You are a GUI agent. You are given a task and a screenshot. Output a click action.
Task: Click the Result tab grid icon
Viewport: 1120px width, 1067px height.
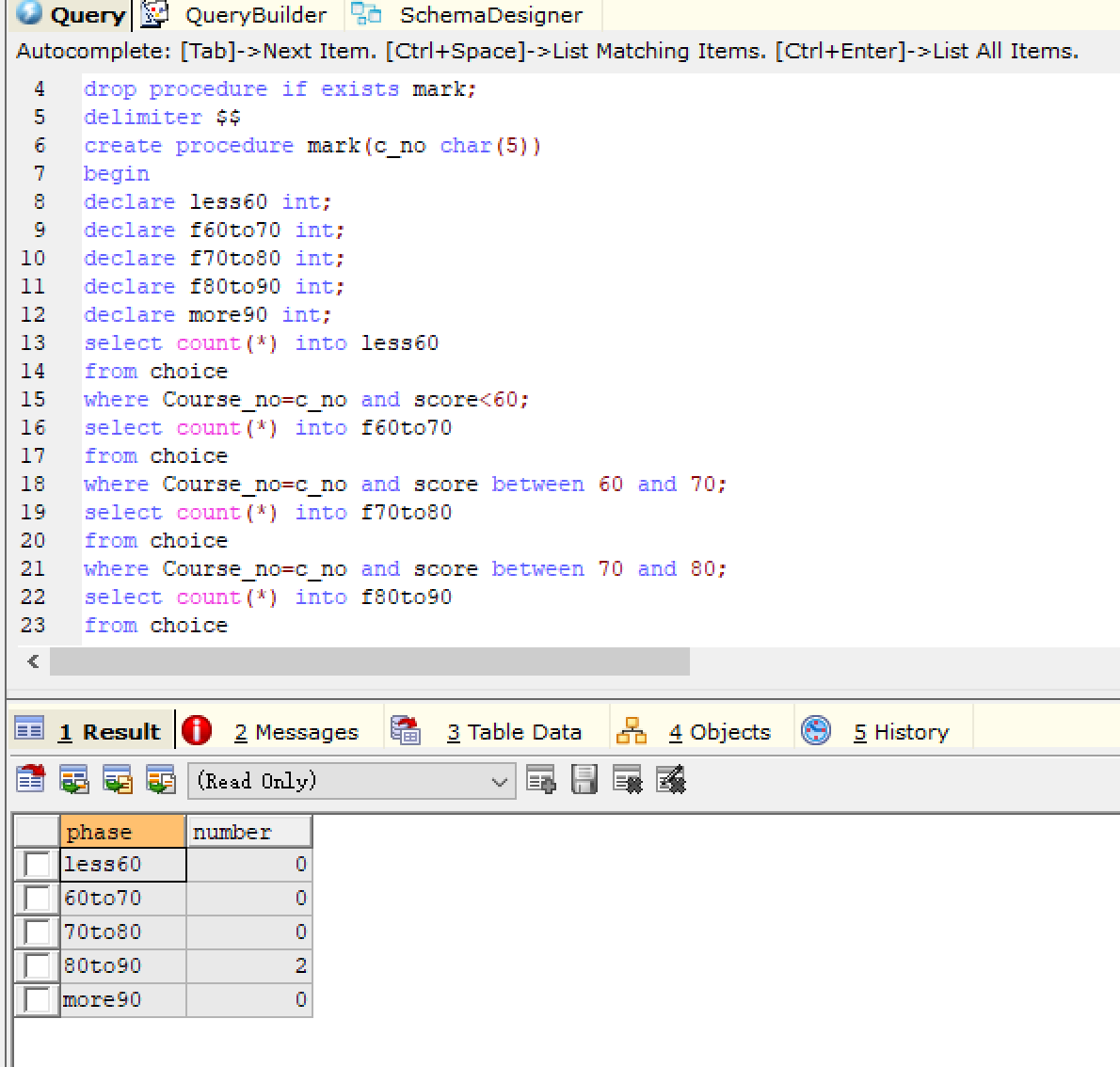(29, 729)
